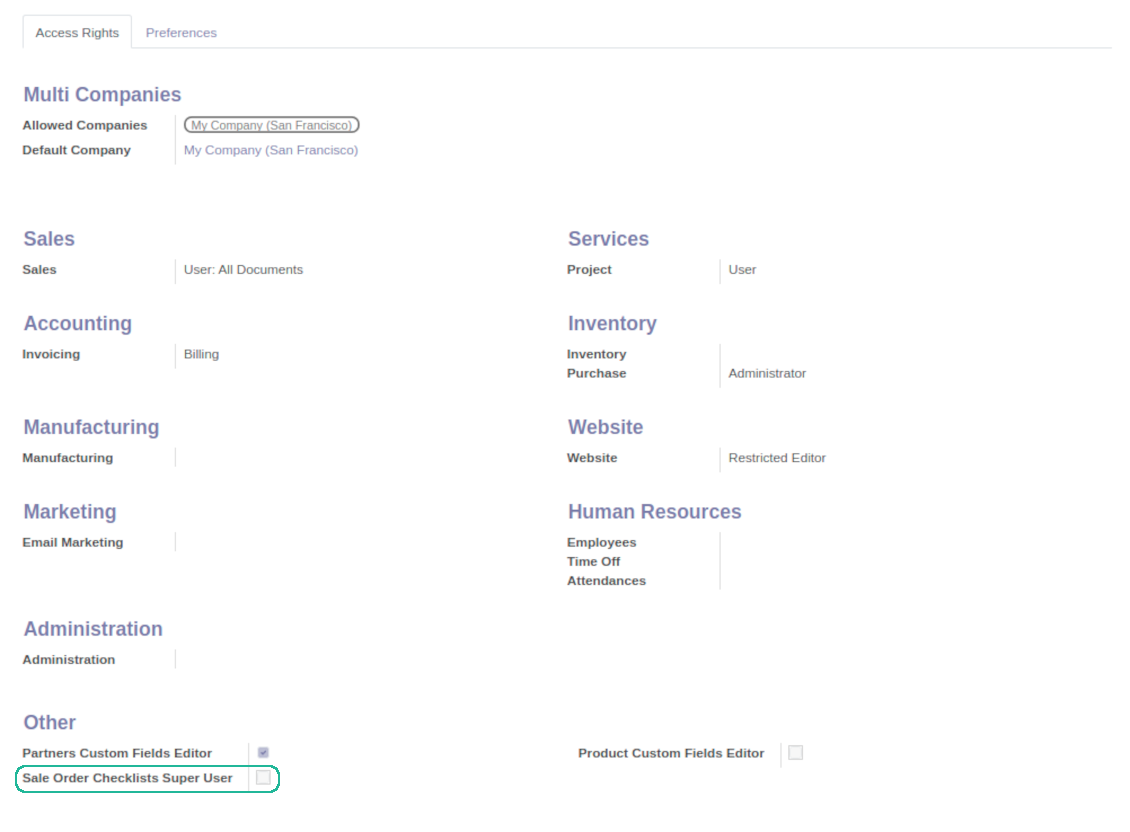Click the Time Off field label

click(x=593, y=561)
